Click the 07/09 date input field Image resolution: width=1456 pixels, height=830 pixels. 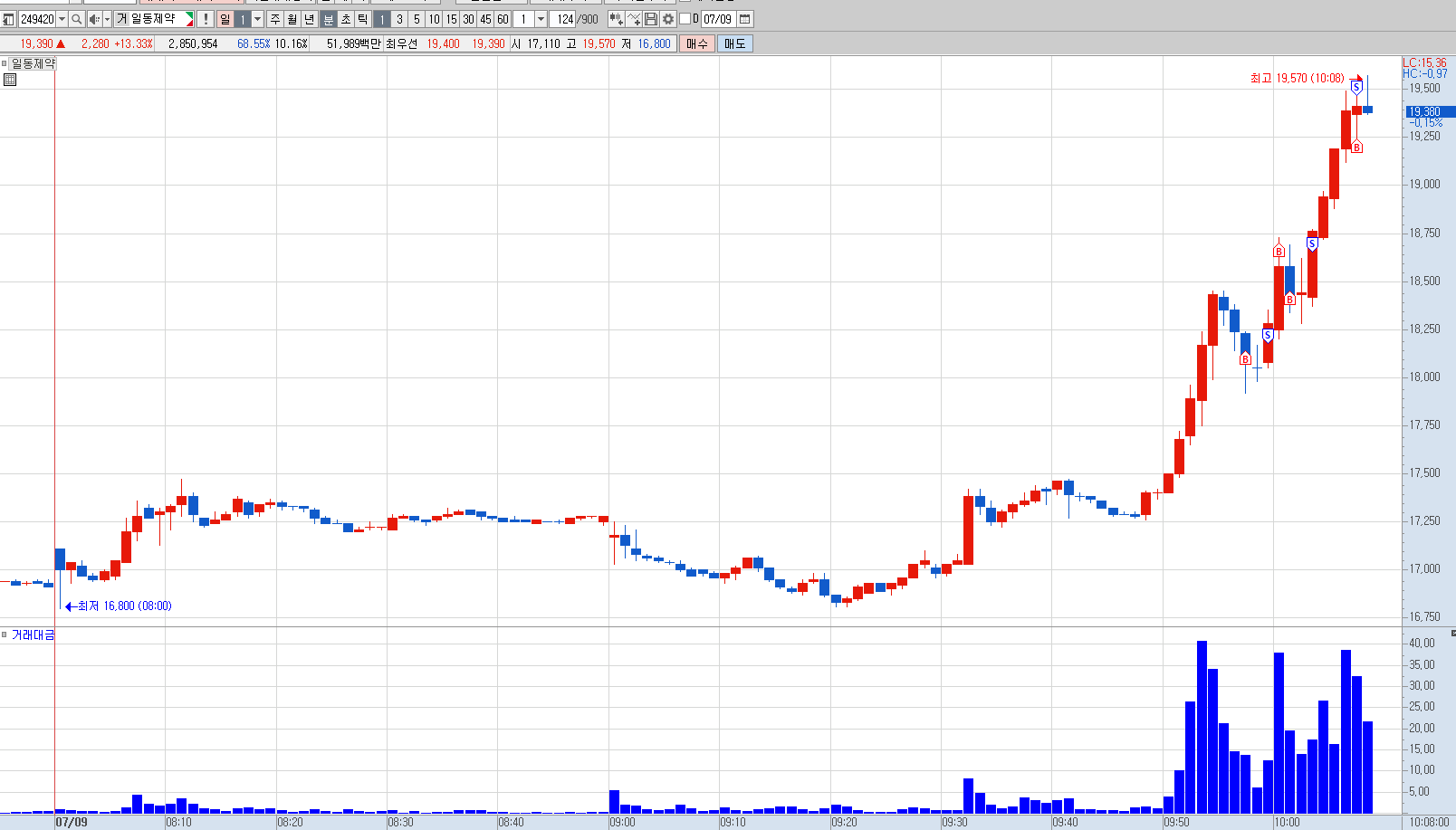(x=718, y=19)
